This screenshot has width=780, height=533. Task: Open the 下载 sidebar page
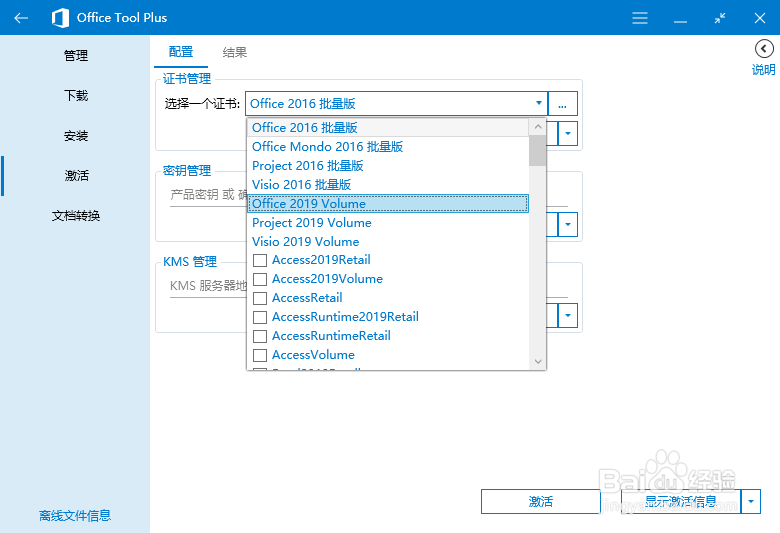click(76, 96)
